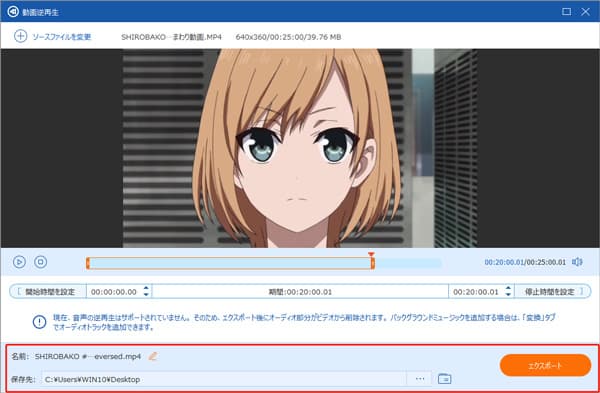Click the source file name SHIROBAKO MP4
Image resolution: width=600 pixels, height=393 pixels.
coord(171,37)
